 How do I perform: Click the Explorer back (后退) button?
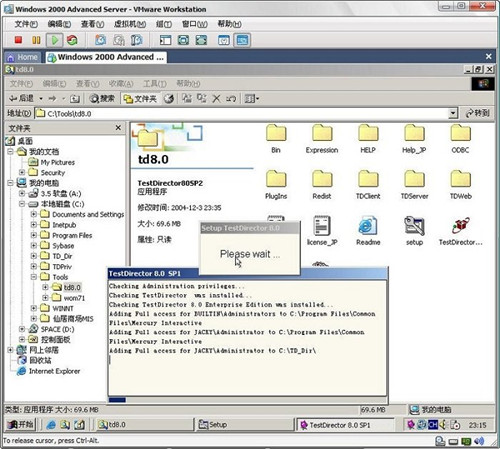22,98
